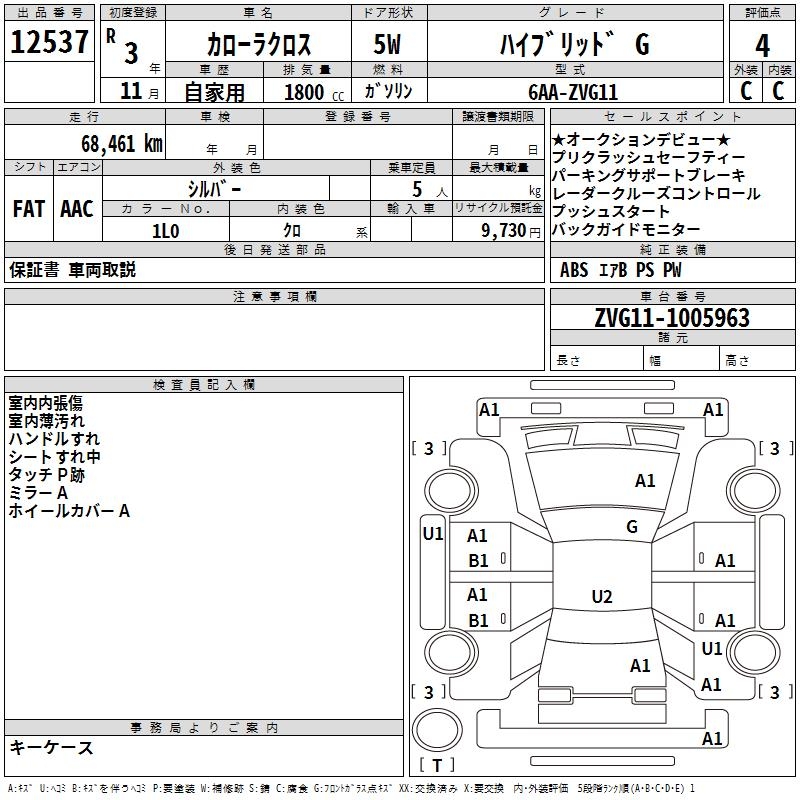Viewport: 800px width, 800px height.
Task: Select the grade text ハイブリッド G
Action: coord(575,44)
